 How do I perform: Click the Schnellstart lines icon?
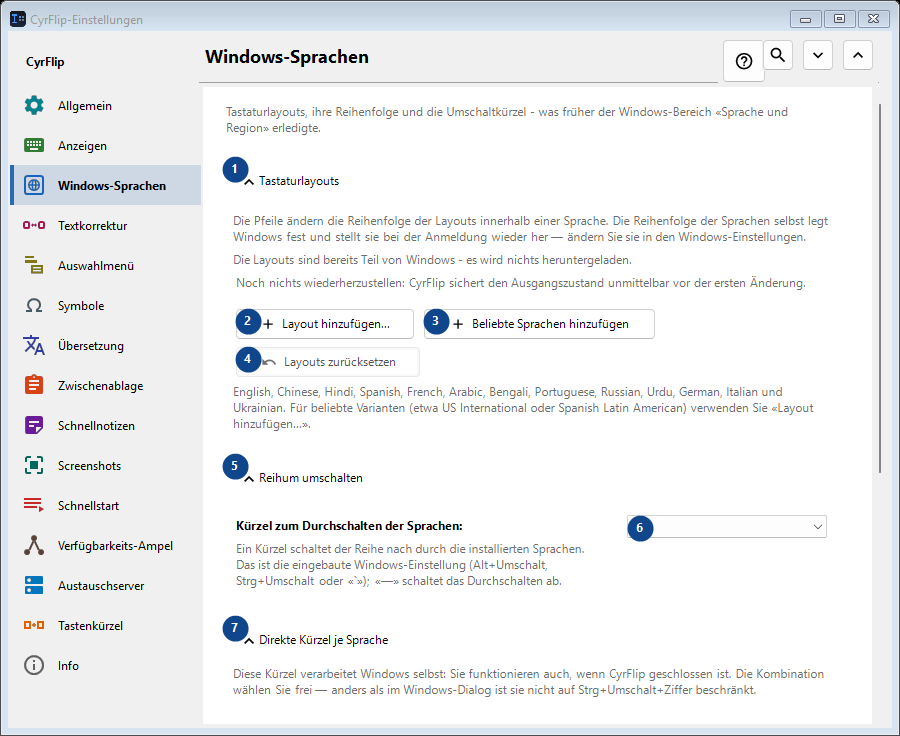click(34, 505)
